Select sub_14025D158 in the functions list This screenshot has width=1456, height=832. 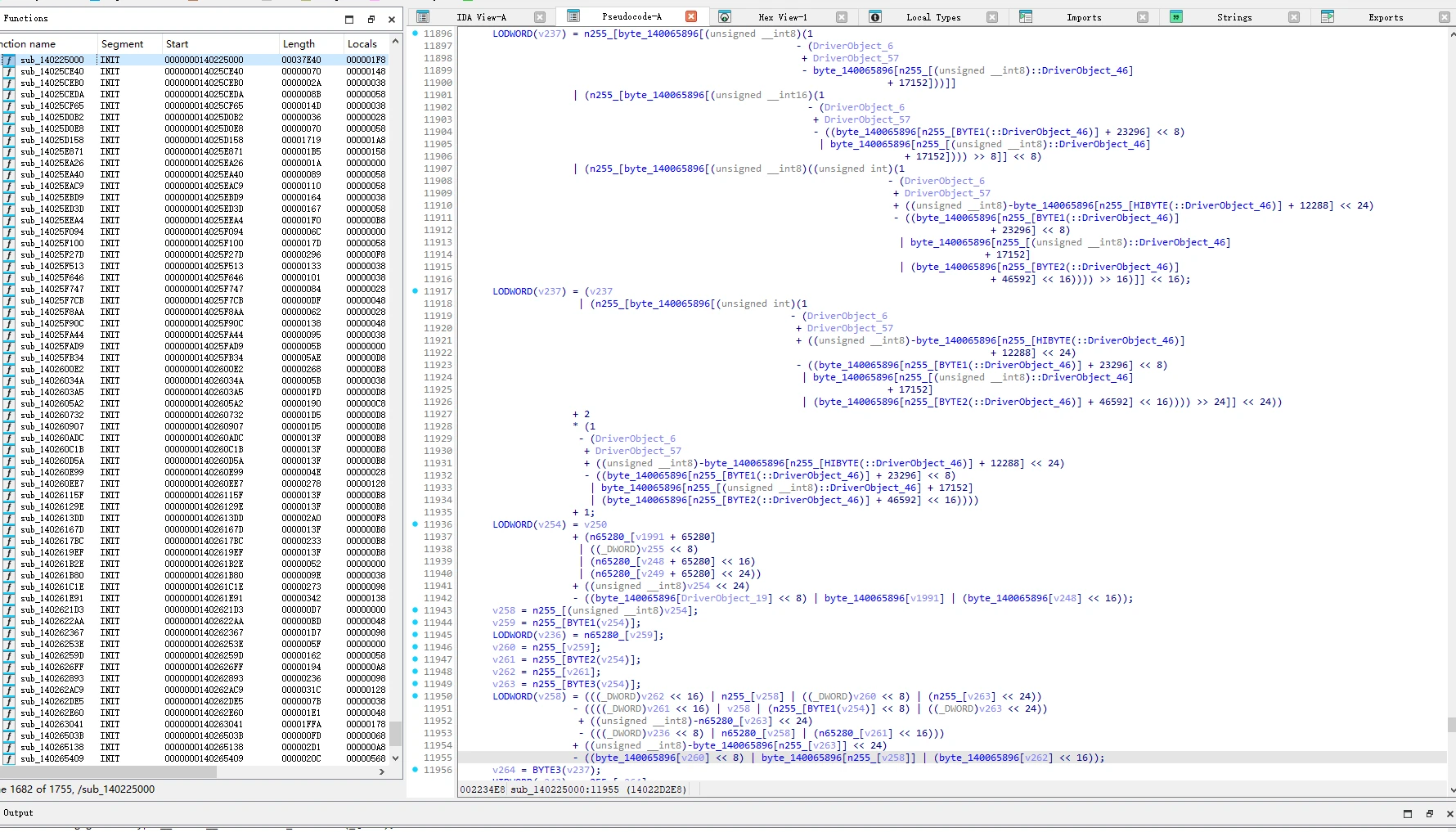coord(195,140)
